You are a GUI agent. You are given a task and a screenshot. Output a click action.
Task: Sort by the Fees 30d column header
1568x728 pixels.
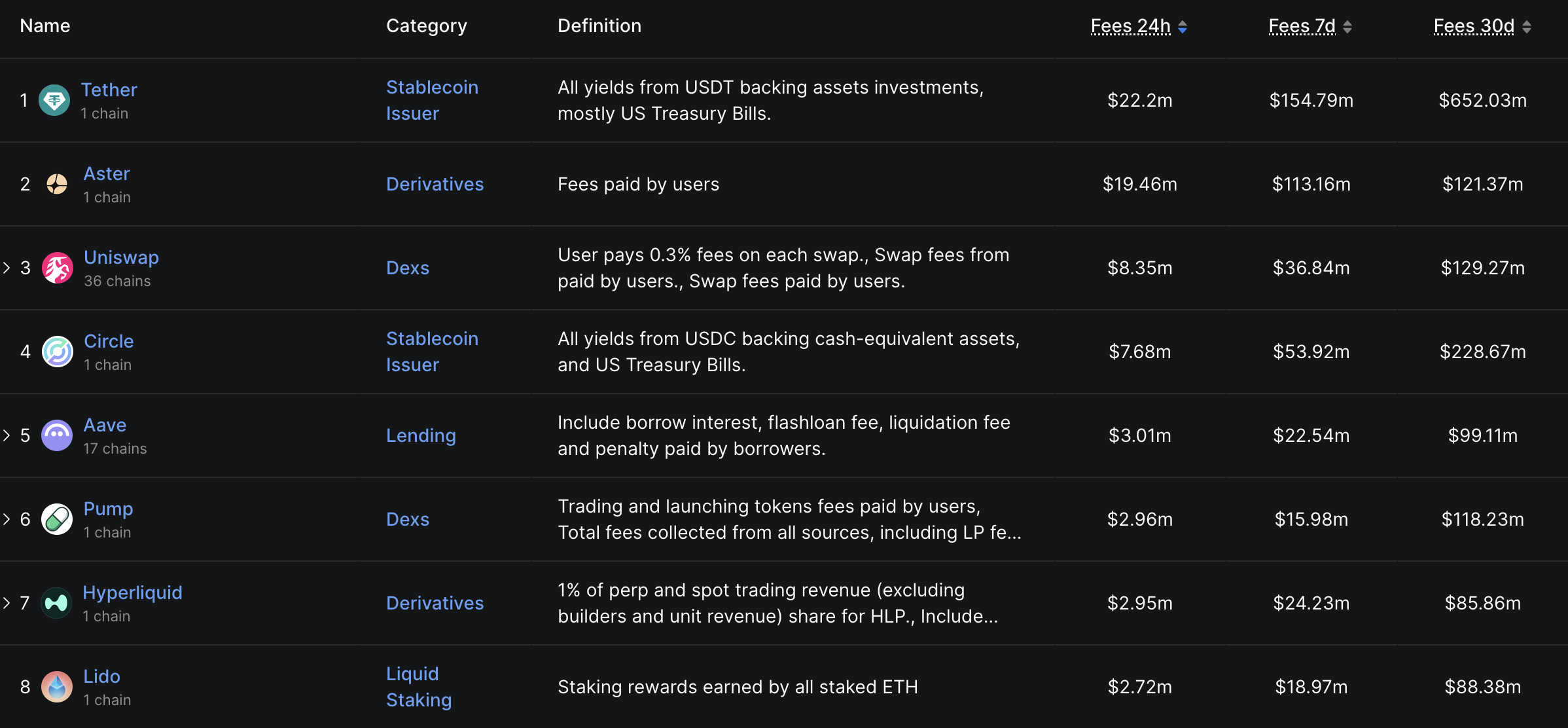tap(1474, 26)
